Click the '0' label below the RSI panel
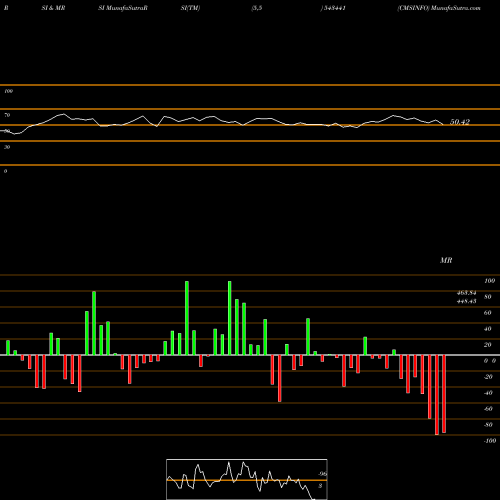This screenshot has height=500, width=500. [5, 171]
